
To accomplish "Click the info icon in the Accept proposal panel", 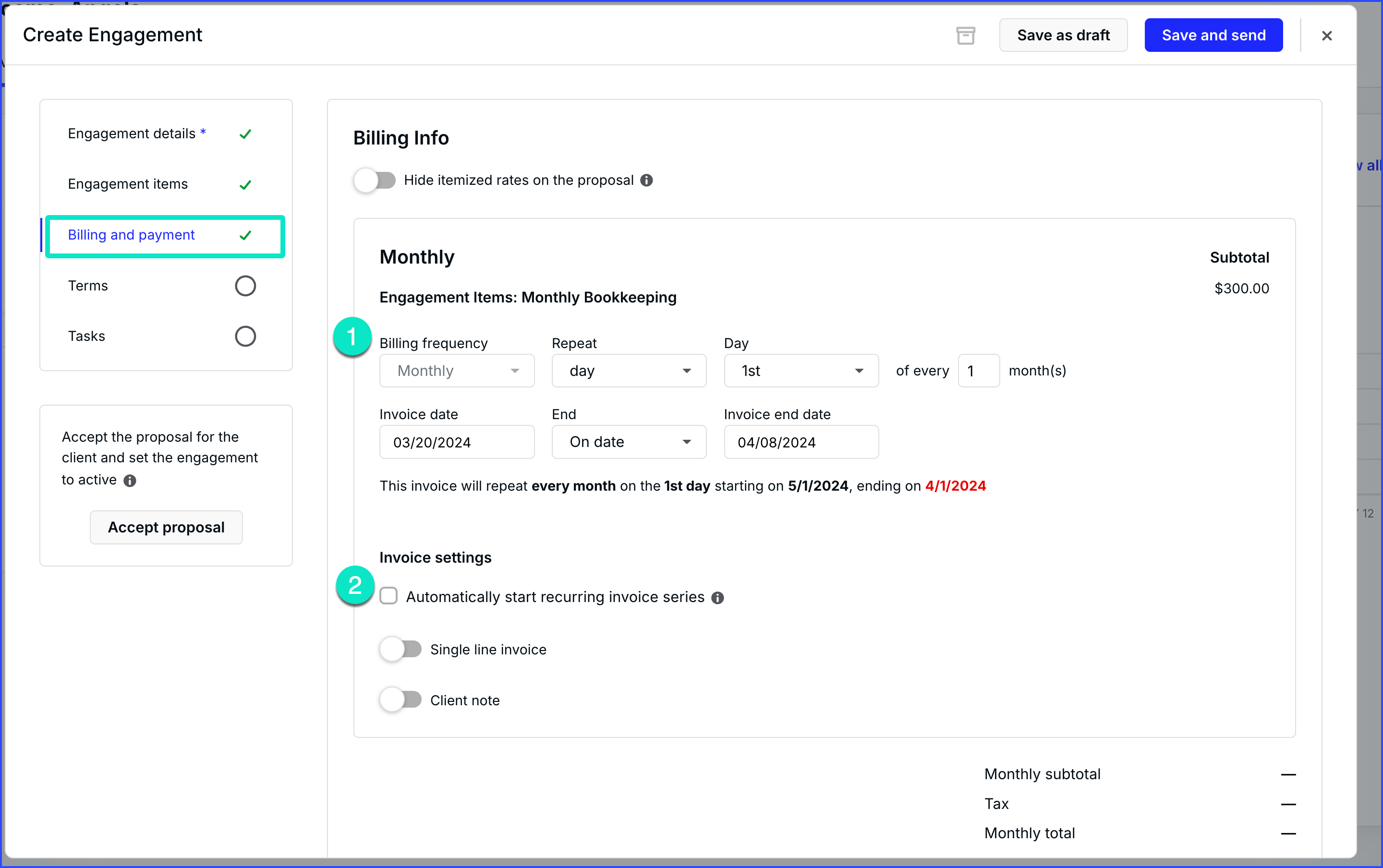I will click(x=130, y=481).
